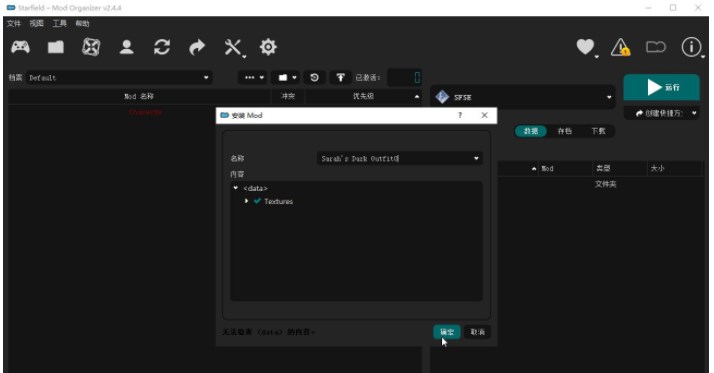The width and height of the screenshot is (714, 373).
Task: Sort by size column in right data pane
Action: click(x=675, y=169)
